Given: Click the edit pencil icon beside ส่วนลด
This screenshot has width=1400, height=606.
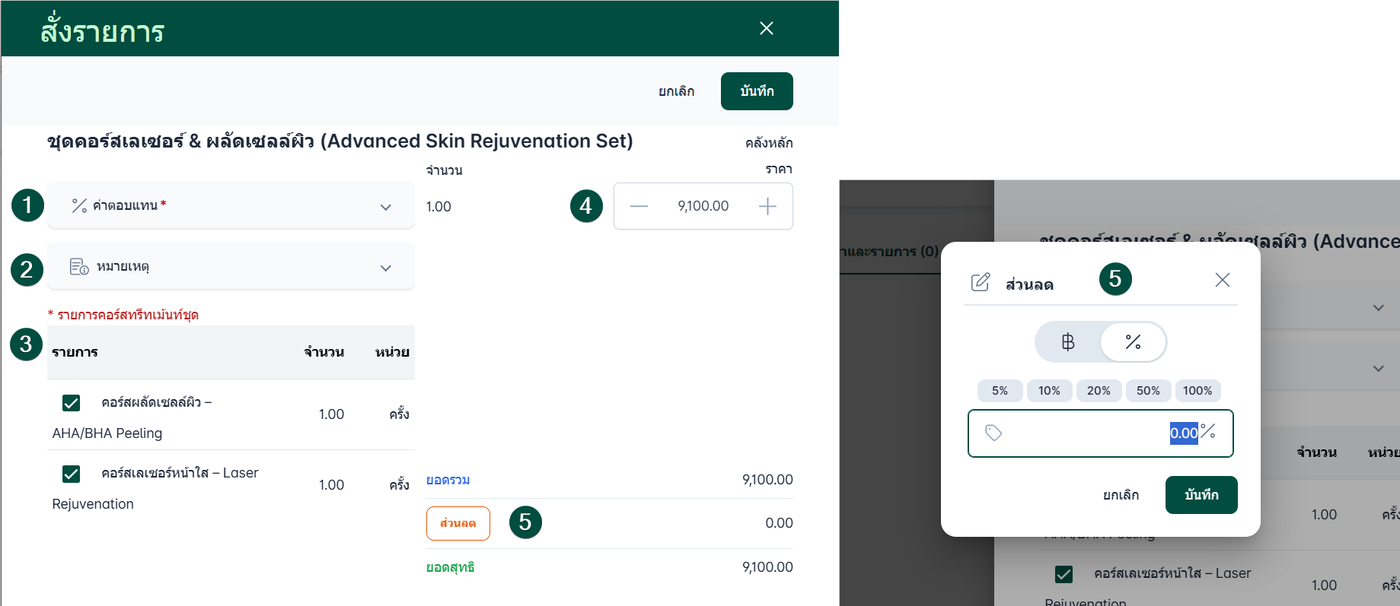Looking at the screenshot, I should (980, 283).
